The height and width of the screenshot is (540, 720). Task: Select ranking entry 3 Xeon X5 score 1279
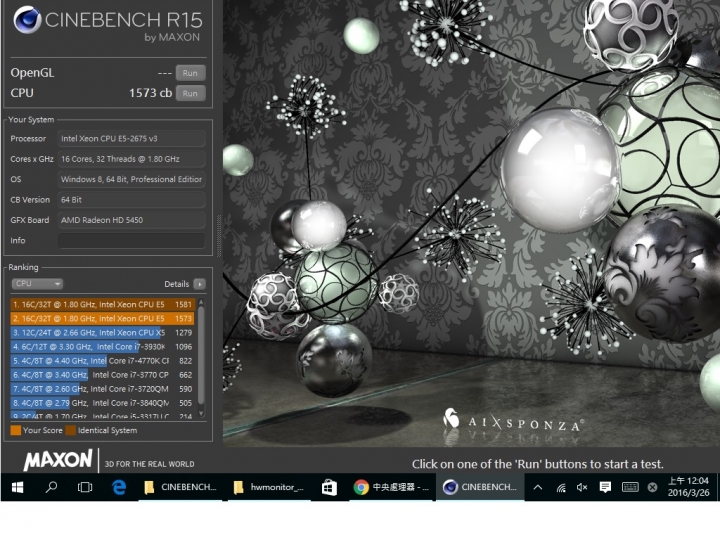(103, 332)
